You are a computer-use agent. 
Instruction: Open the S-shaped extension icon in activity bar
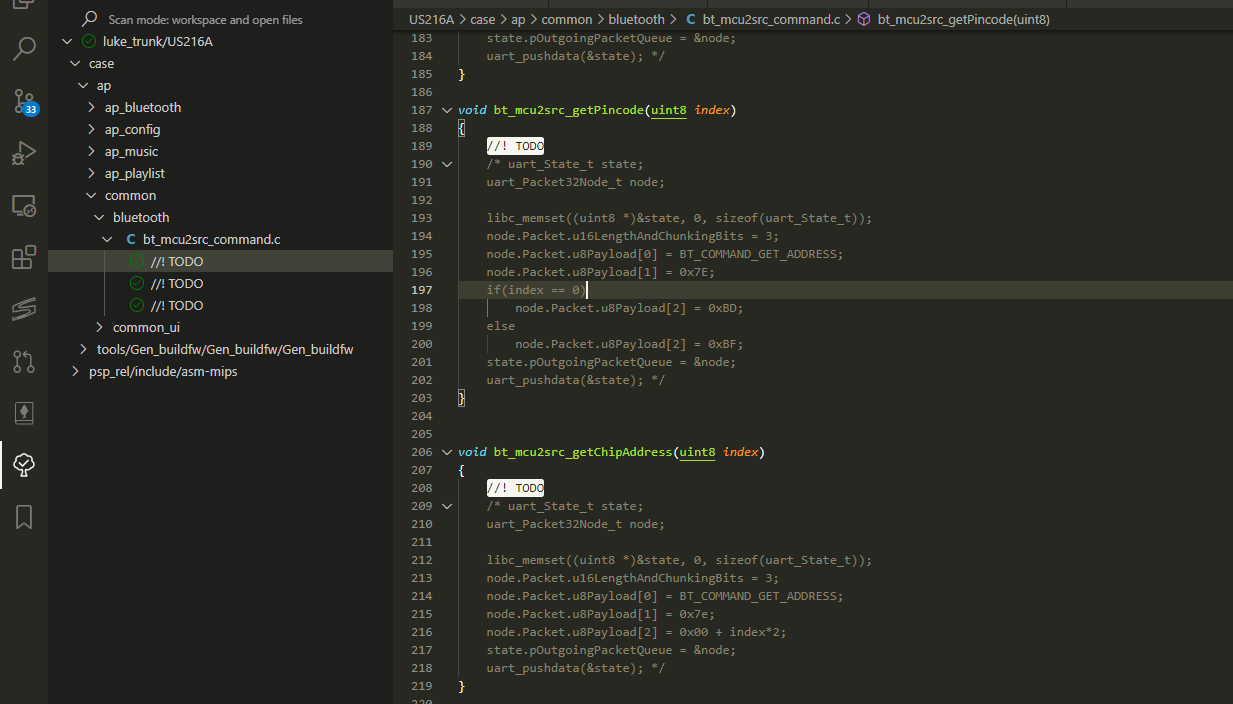[x=24, y=309]
